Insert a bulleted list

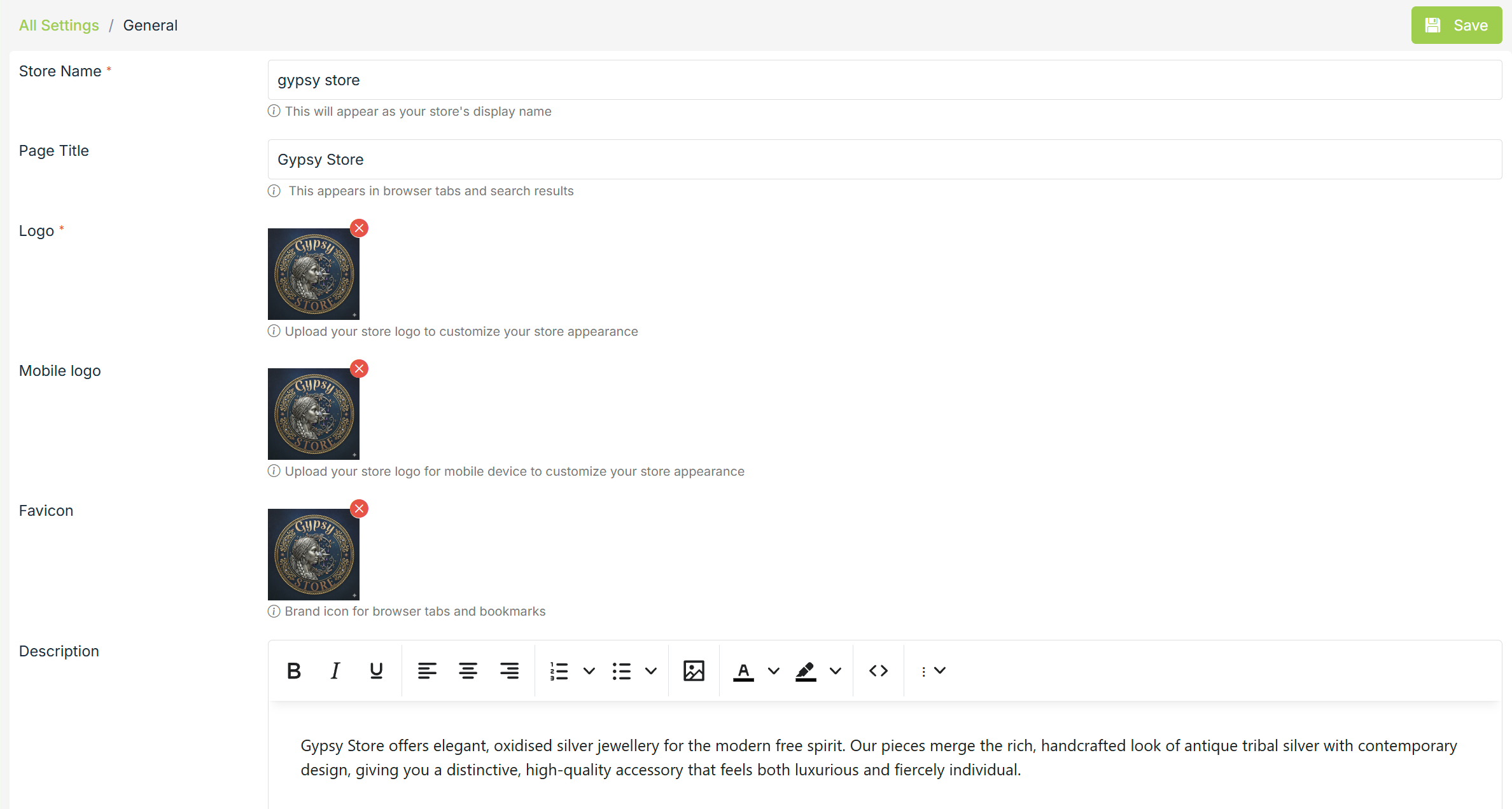[621, 670]
